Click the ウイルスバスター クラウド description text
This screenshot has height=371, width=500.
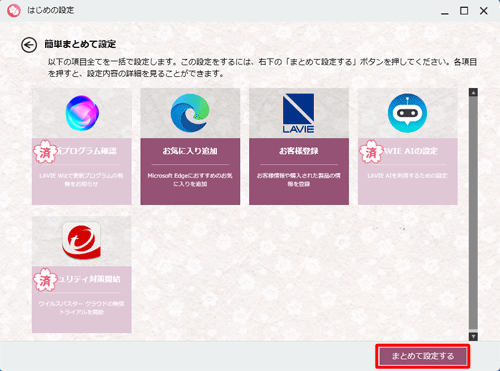coord(82,308)
